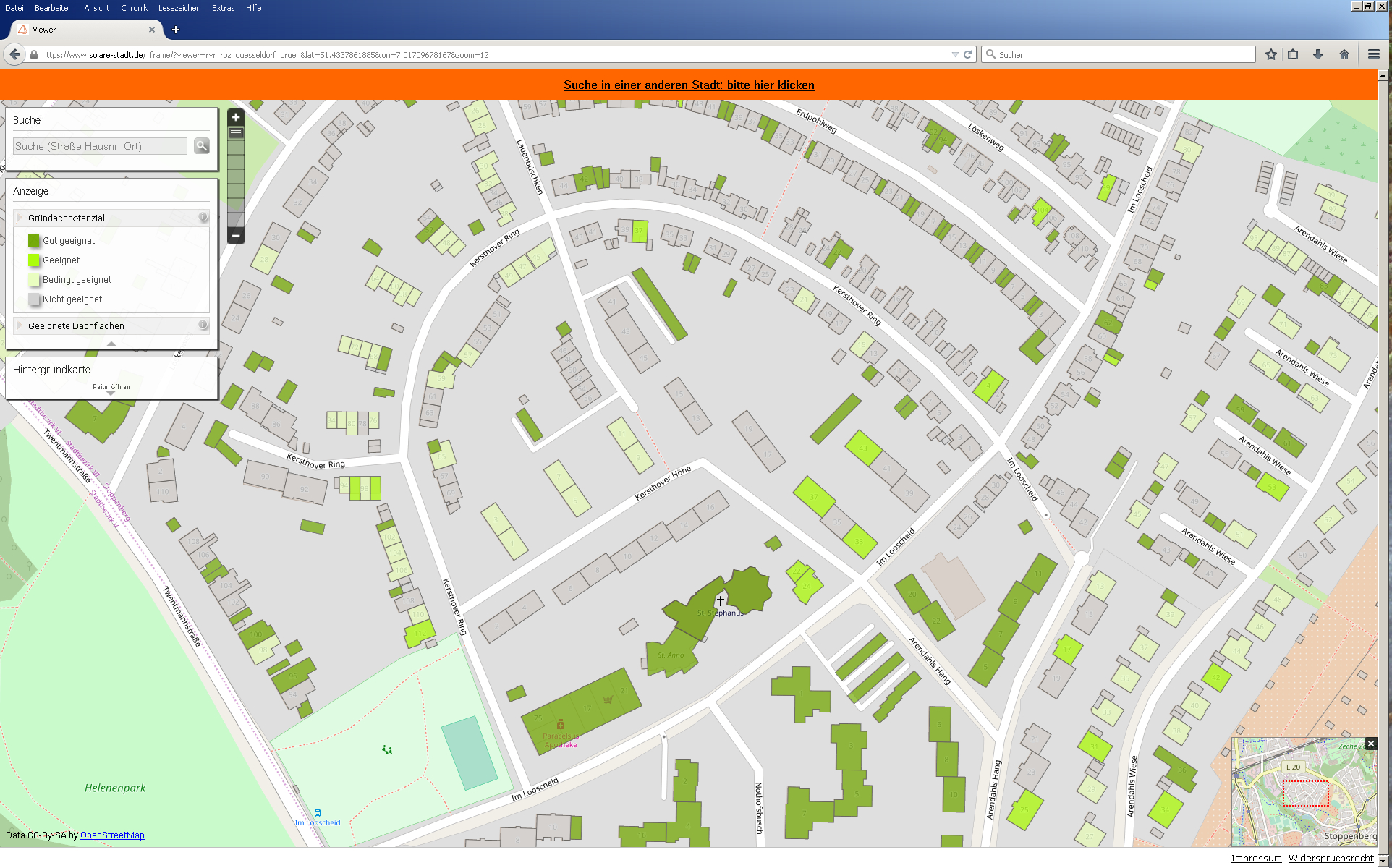Click the map zoom in plus button
1392x868 pixels.
[x=235, y=117]
